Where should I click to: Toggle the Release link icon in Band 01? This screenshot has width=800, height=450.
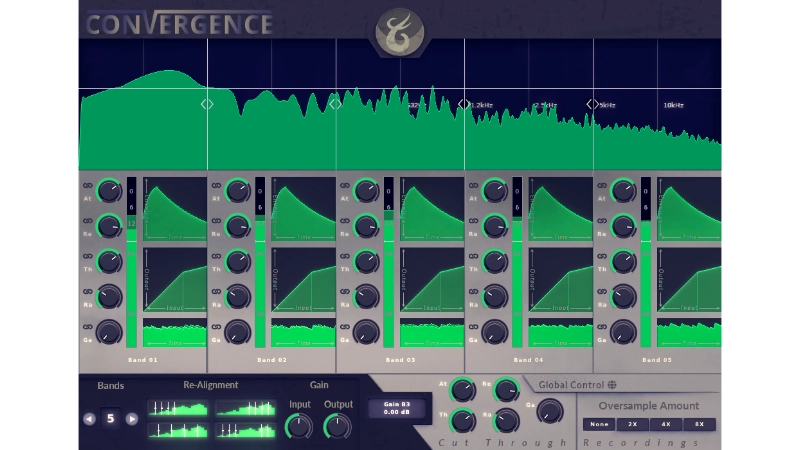pos(88,221)
